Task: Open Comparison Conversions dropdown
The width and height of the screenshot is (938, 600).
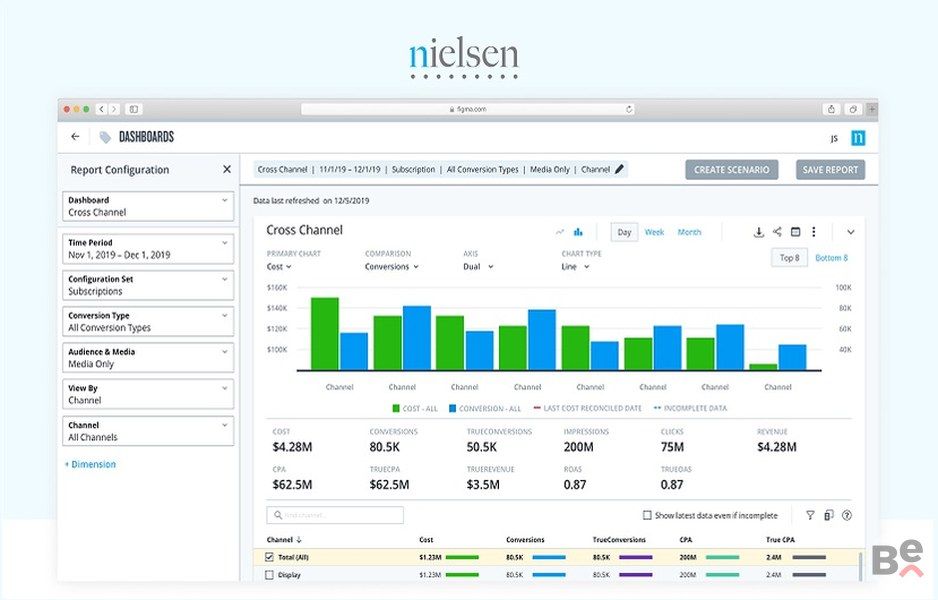Action: pyautogui.click(x=392, y=267)
